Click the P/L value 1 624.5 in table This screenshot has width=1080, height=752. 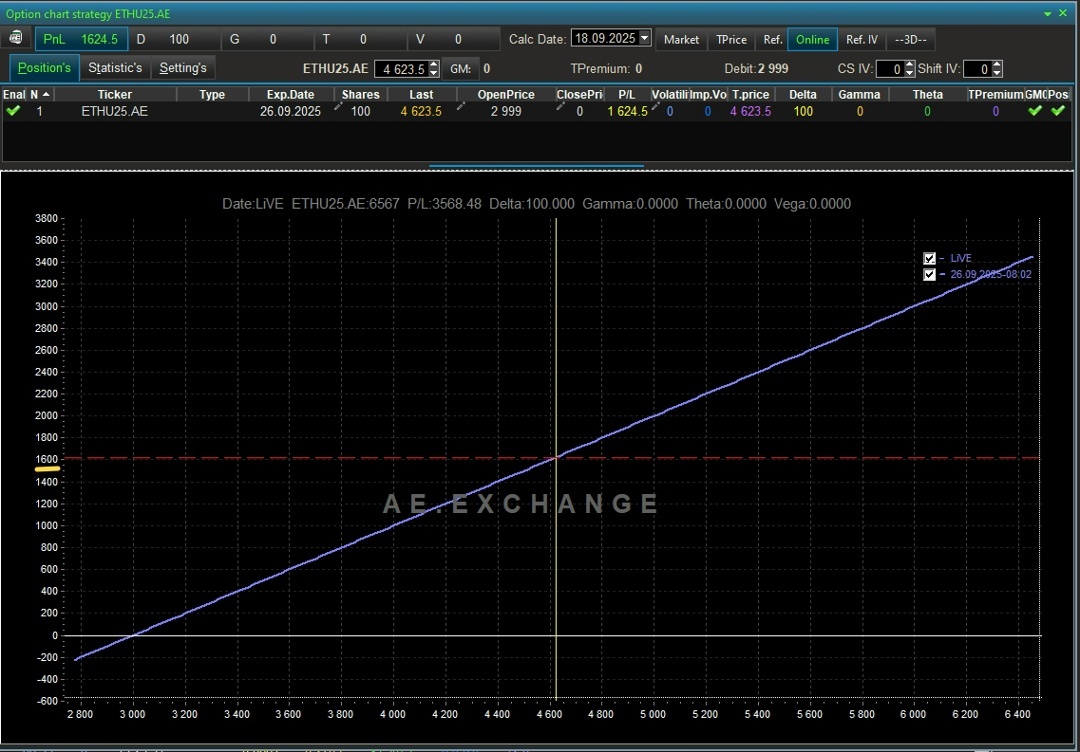pos(627,112)
